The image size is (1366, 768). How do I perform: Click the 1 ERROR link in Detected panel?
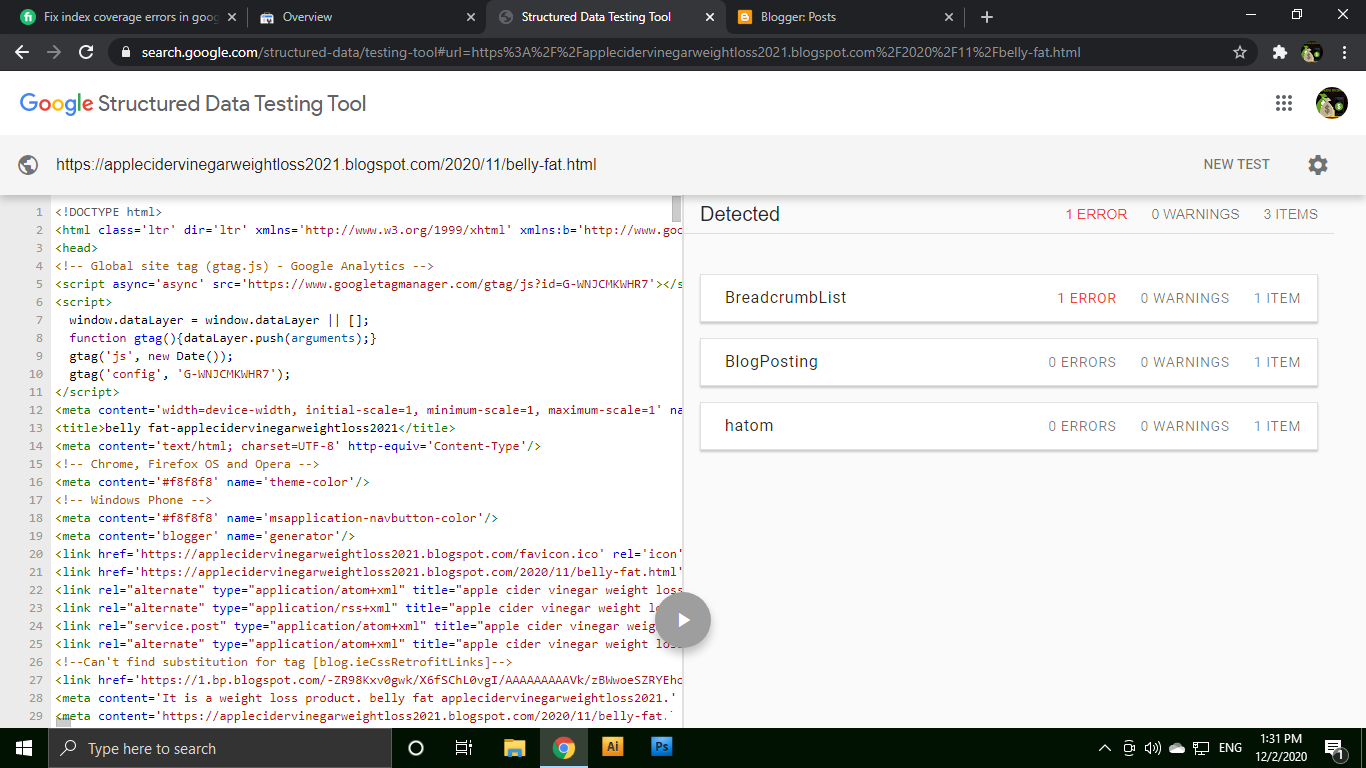[x=1096, y=214]
